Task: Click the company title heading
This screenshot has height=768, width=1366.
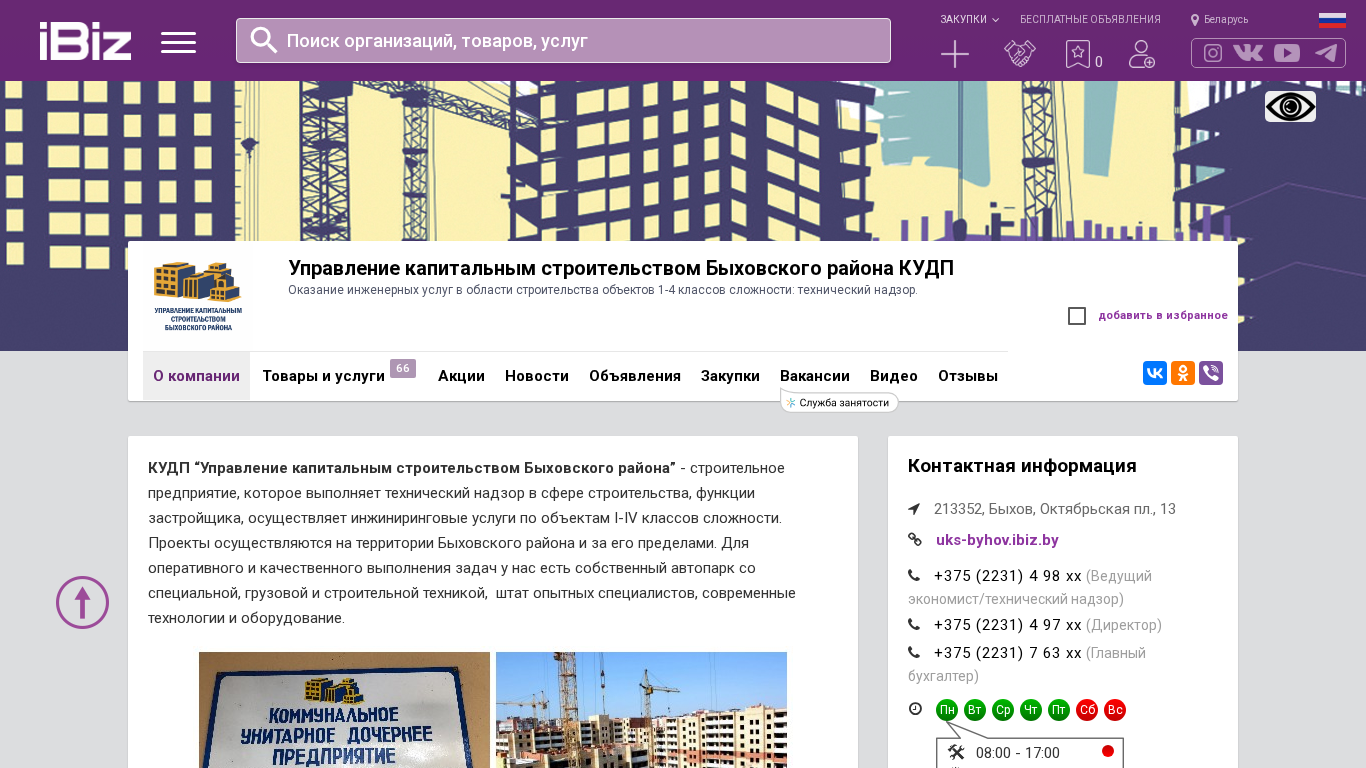Action: [621, 268]
